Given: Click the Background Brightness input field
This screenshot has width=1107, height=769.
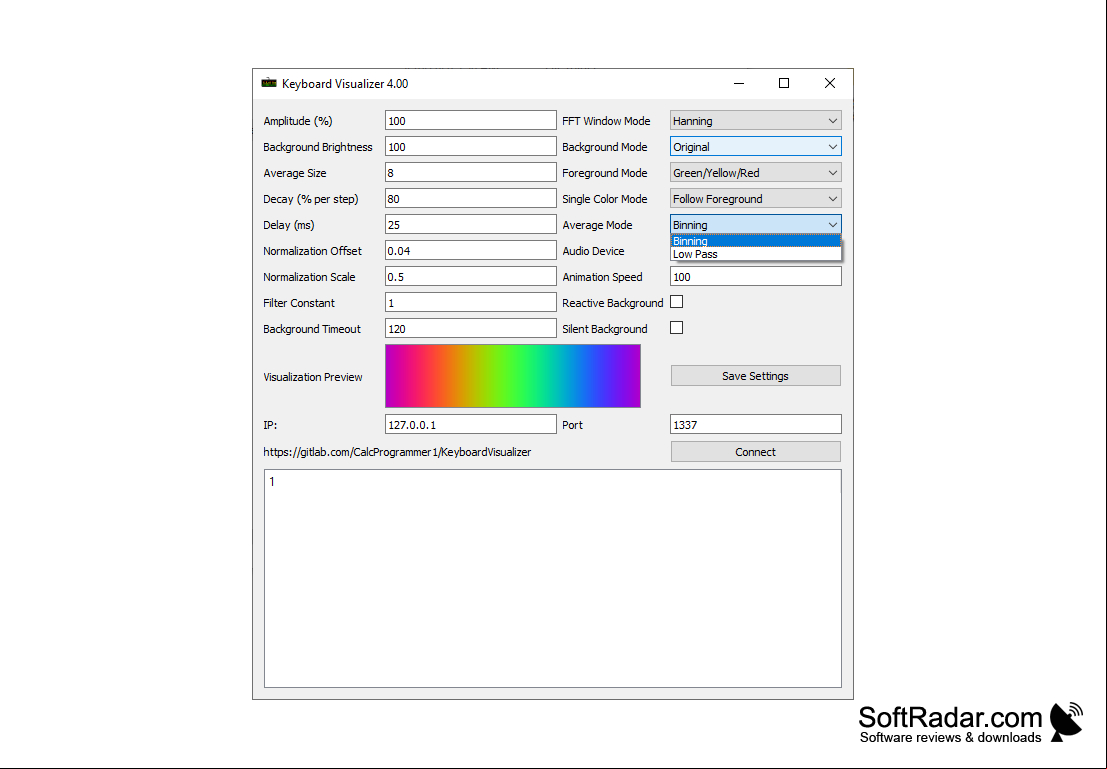Looking at the screenshot, I should (x=471, y=147).
